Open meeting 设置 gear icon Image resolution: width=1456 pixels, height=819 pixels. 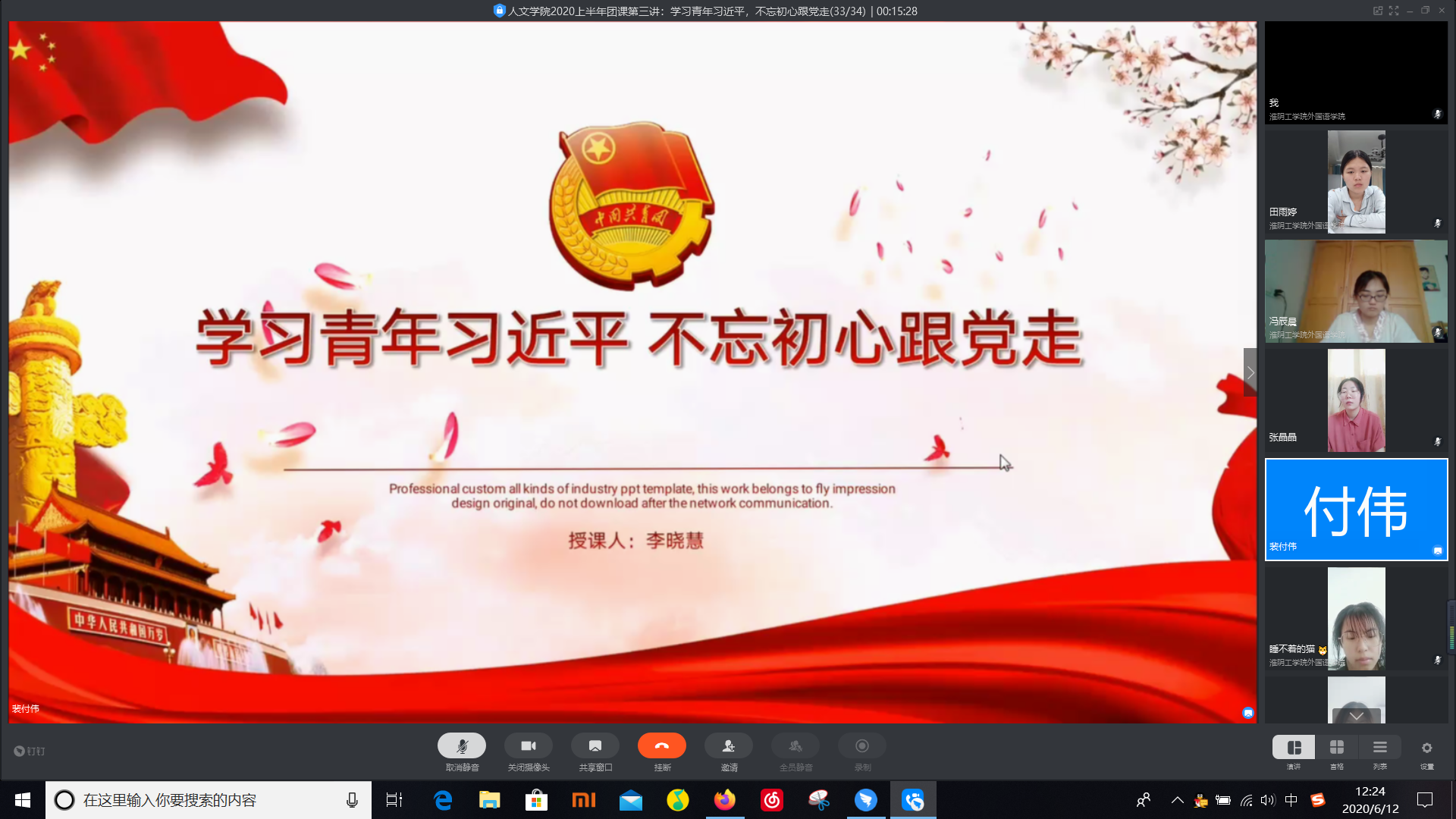(1426, 748)
